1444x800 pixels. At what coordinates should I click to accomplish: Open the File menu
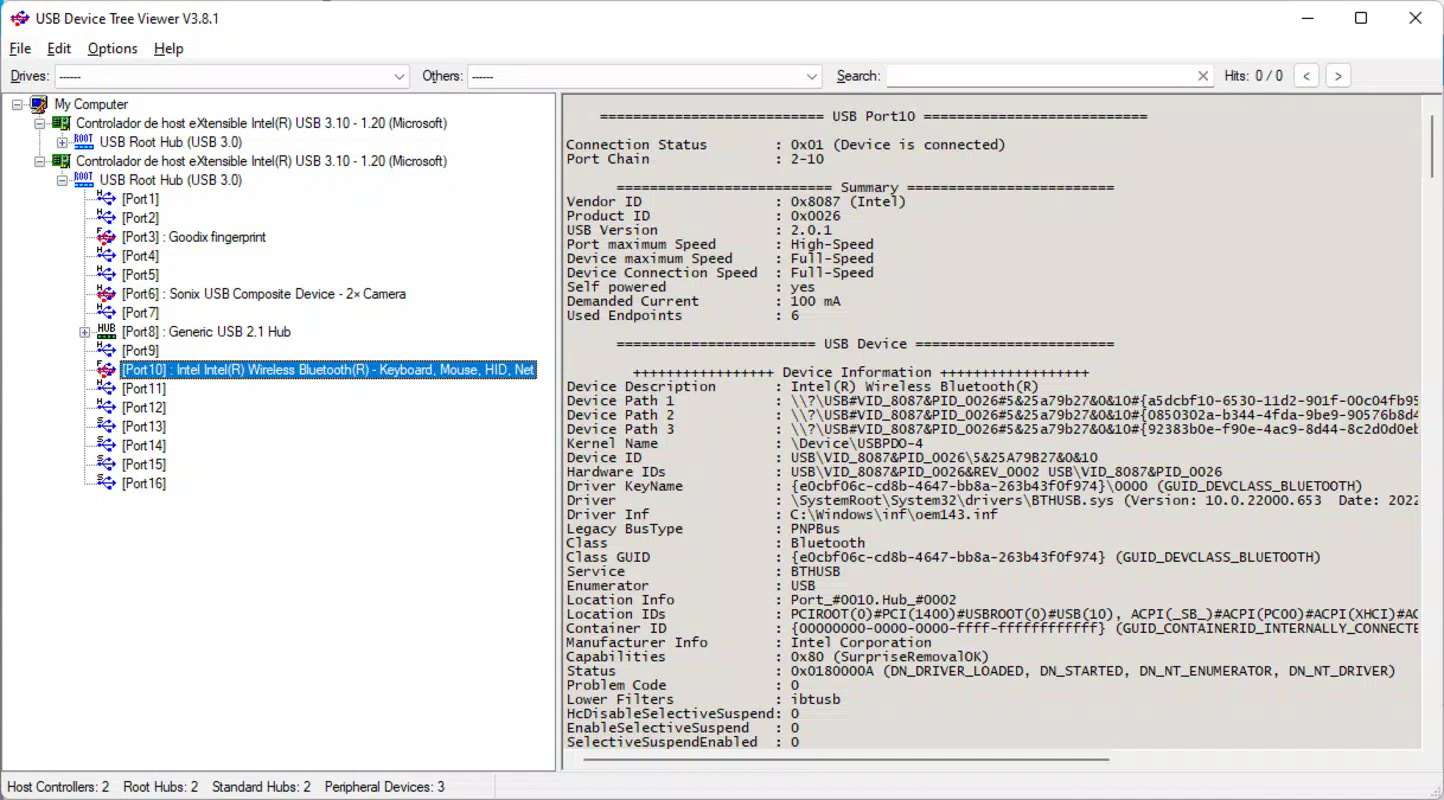pyautogui.click(x=20, y=48)
